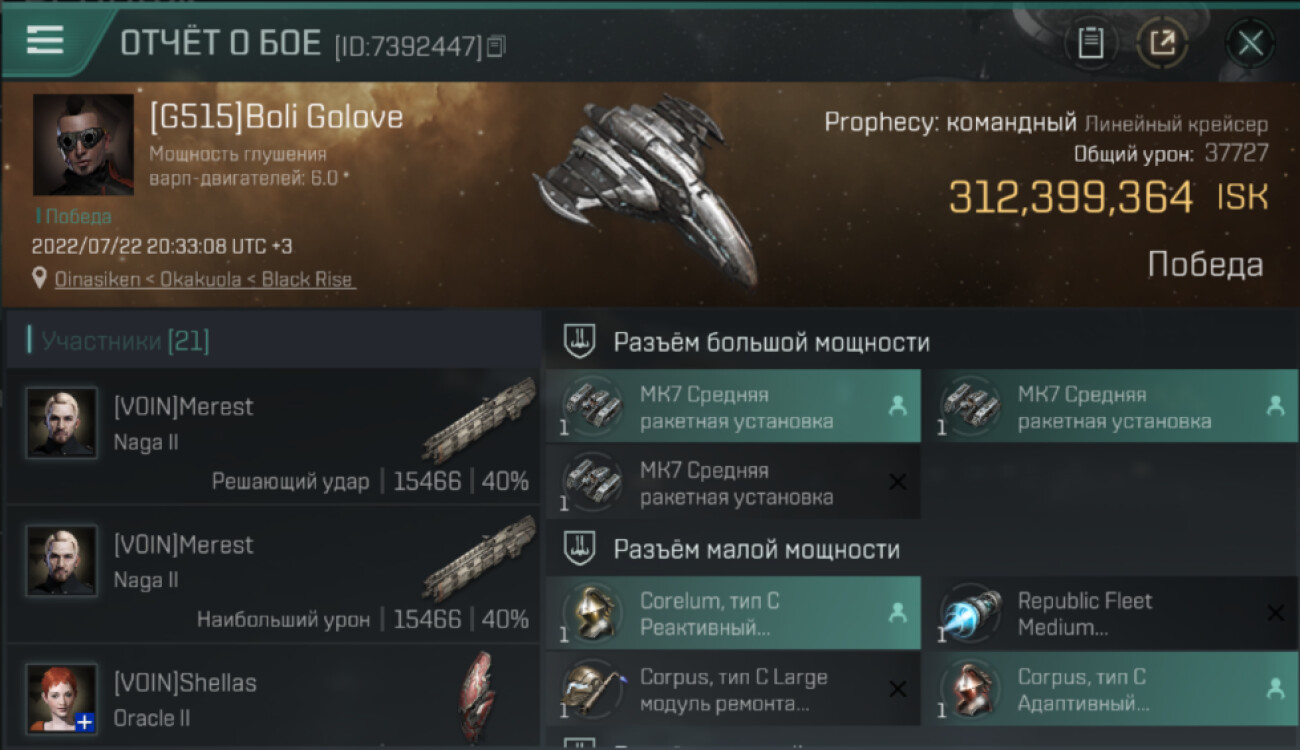The width and height of the screenshot is (1300, 750).
Task: Open the clipboard report icon
Action: (x=1090, y=43)
